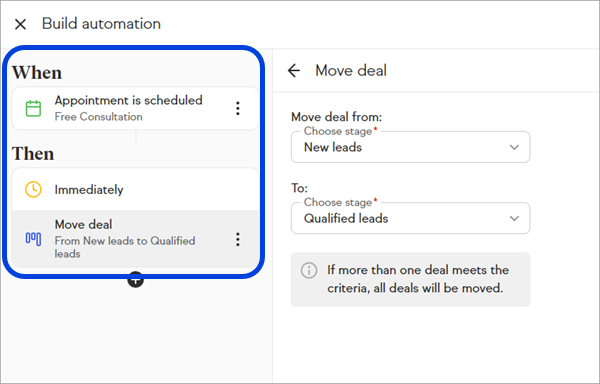Click the Move deal panel heading
Screen dimensions: 600x384
click(x=351, y=70)
